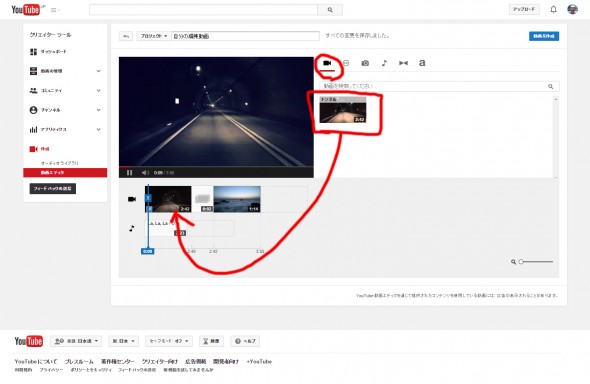The width and height of the screenshot is (590, 384).
Task: Click the blue create video button
Action: [x=544, y=36]
